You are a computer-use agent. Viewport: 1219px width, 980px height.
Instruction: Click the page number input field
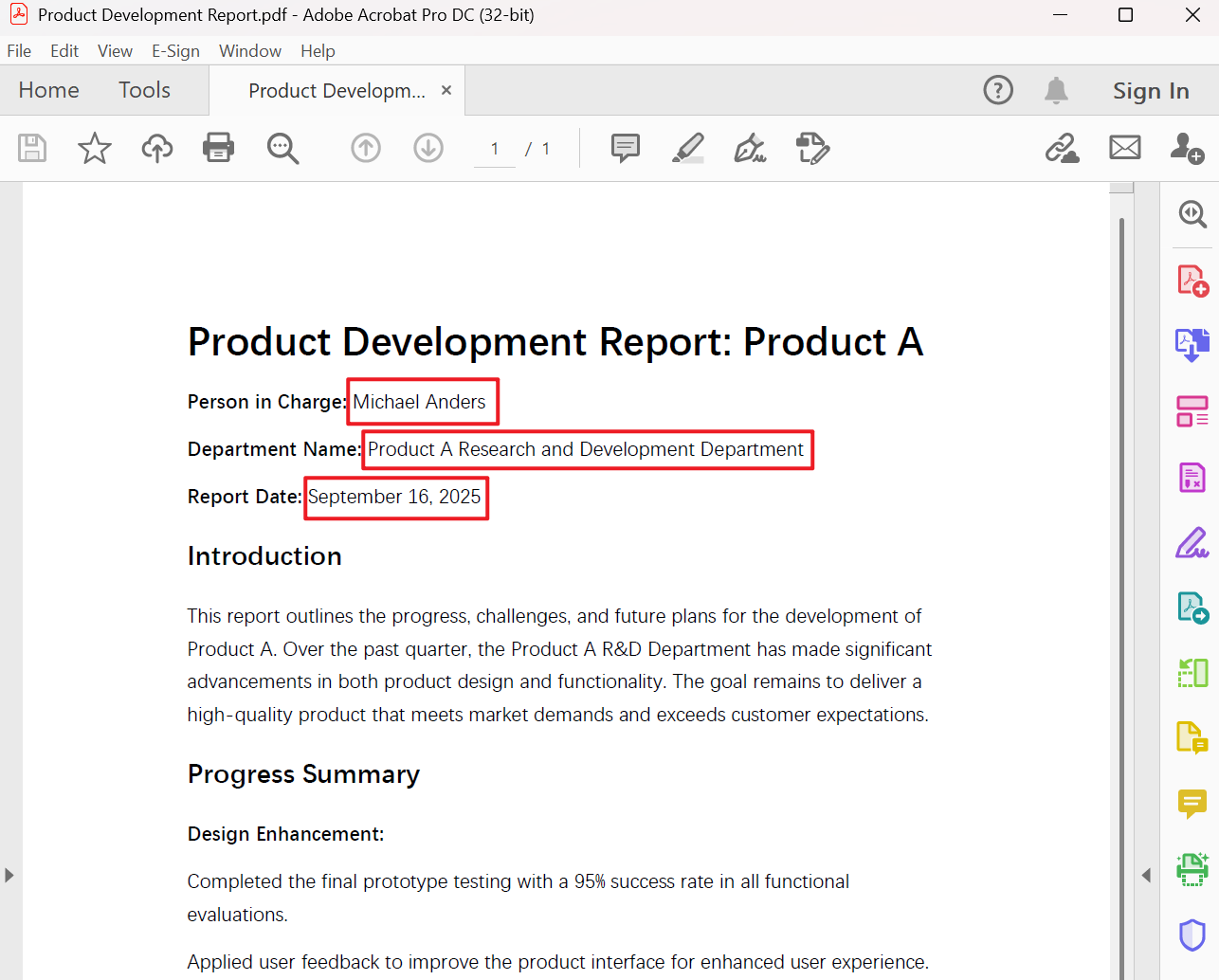click(x=495, y=149)
